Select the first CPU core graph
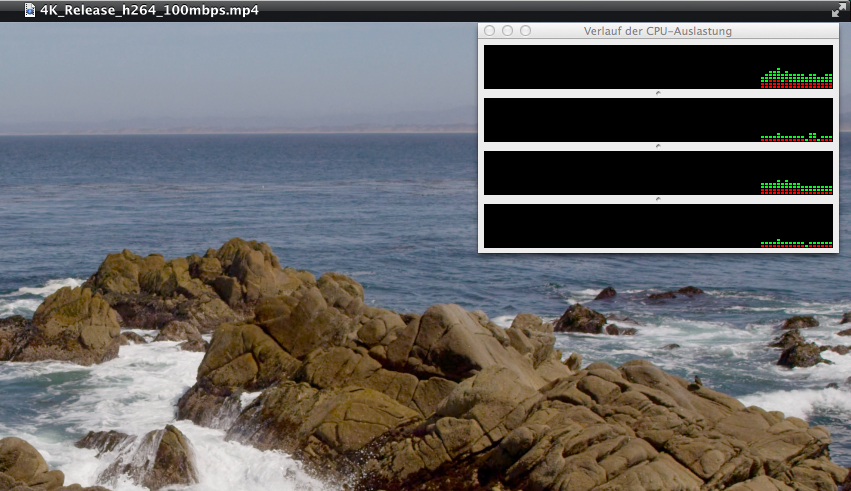This screenshot has height=491, width=851. (658, 67)
